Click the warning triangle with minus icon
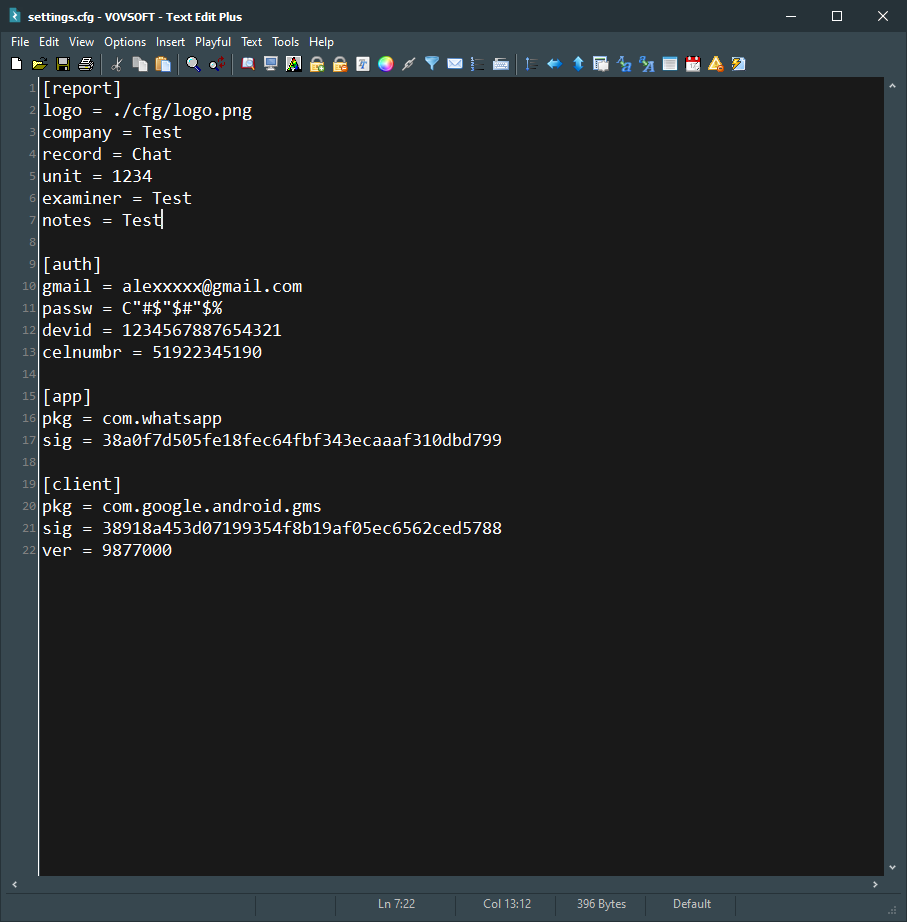 716,64
